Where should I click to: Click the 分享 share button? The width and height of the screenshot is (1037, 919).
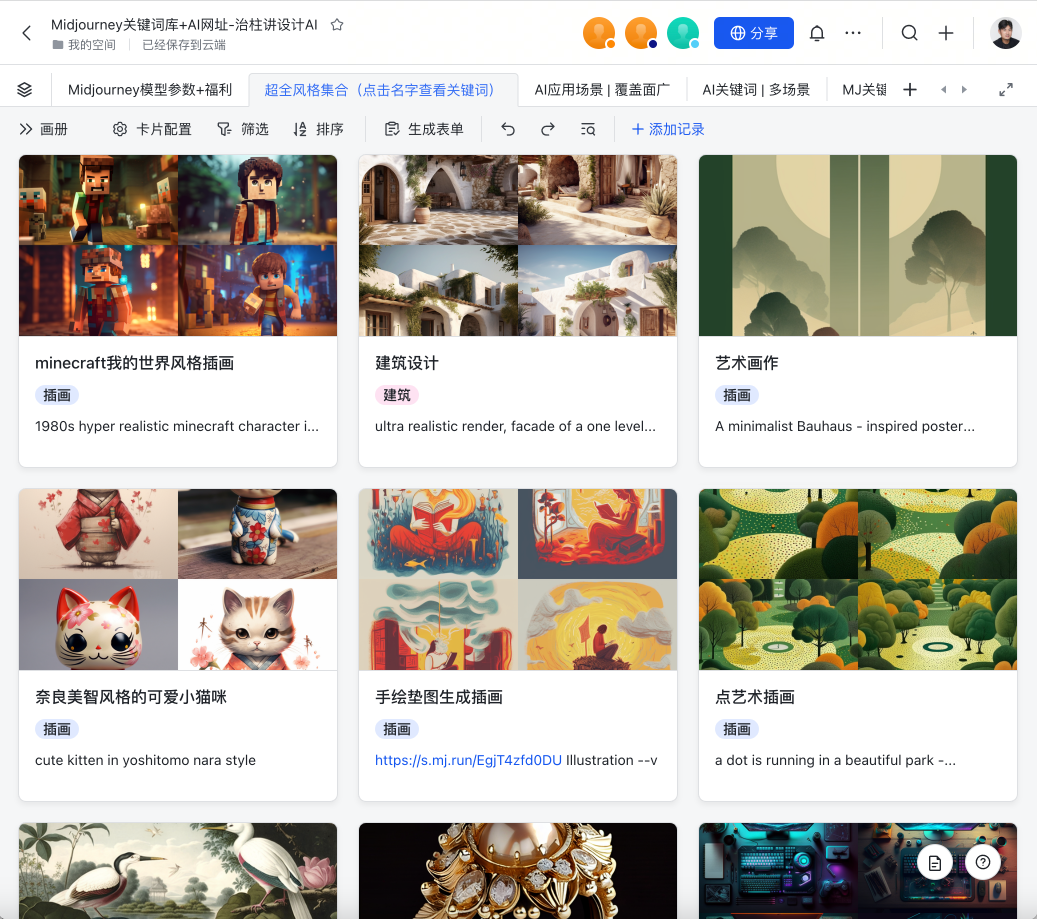click(x=754, y=33)
